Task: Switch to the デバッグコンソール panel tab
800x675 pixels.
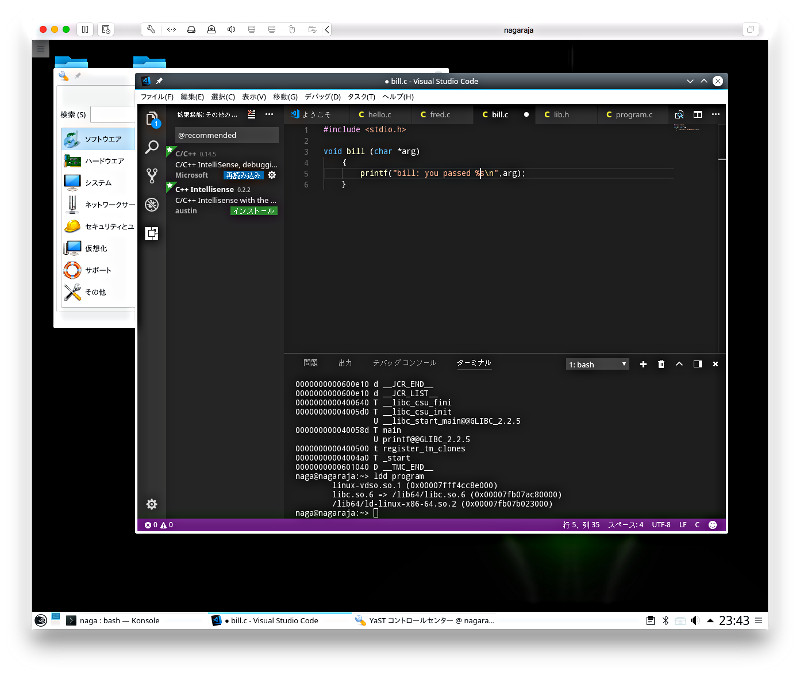Action: 404,363
